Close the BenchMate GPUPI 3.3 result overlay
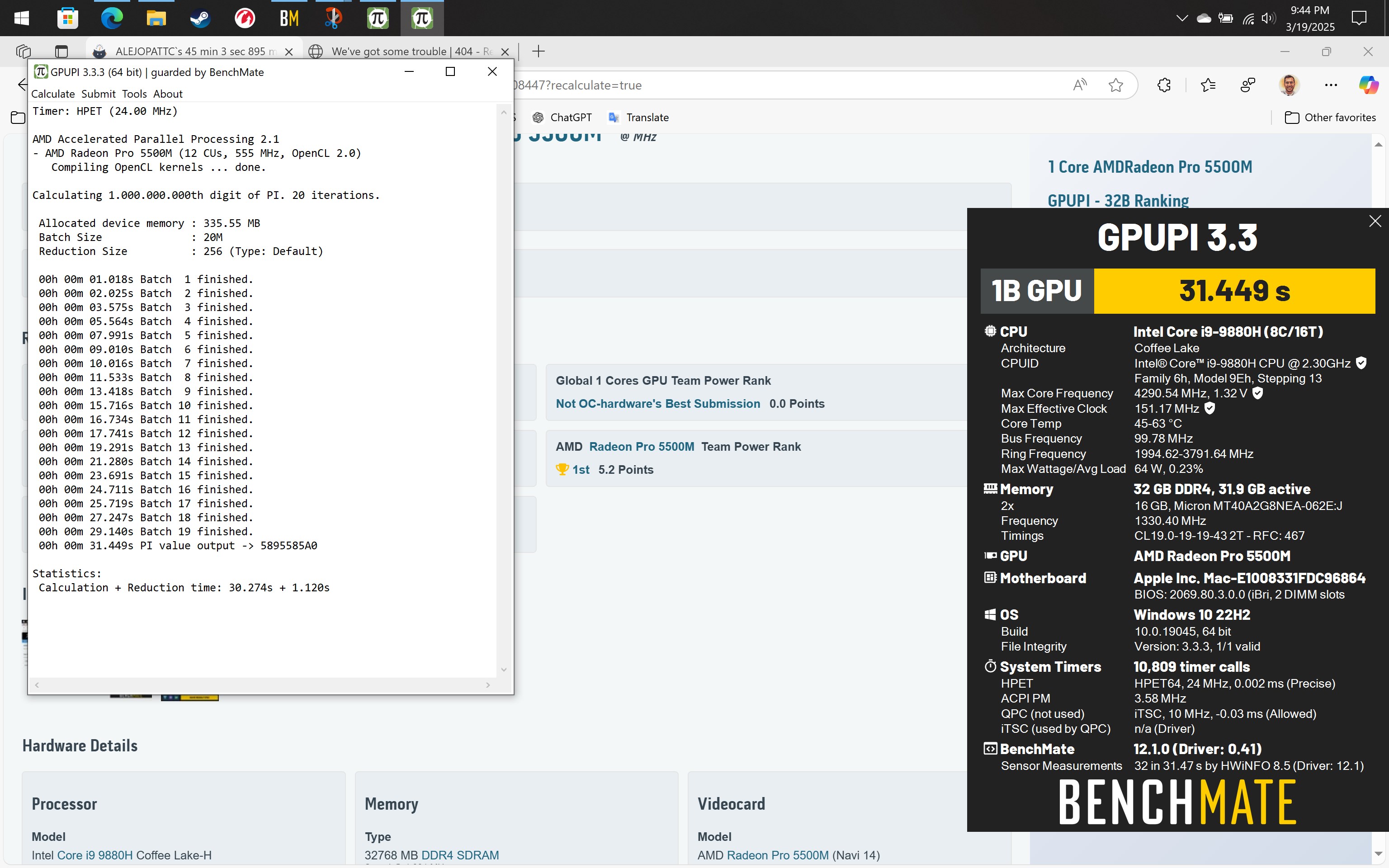Viewport: 1389px width, 868px height. (1375, 221)
